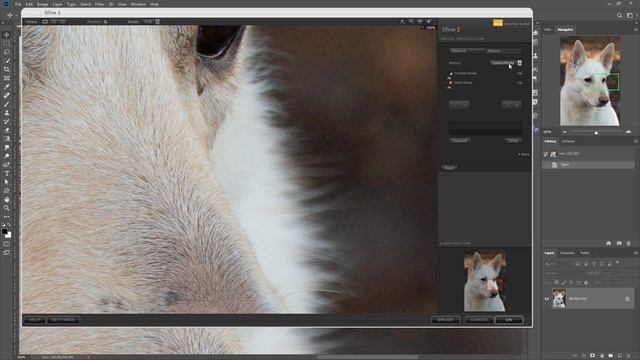This screenshot has height=360, width=640.
Task: Create a new snapshot in History panel
Action: (619, 243)
